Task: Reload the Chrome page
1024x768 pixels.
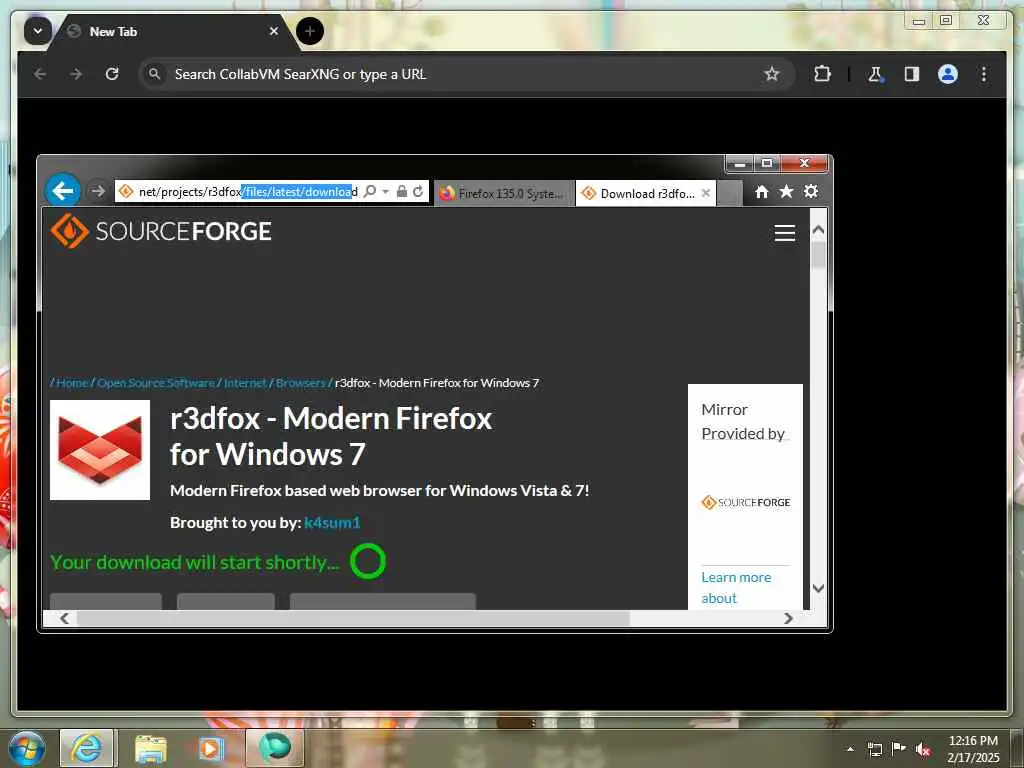Action: tap(112, 74)
